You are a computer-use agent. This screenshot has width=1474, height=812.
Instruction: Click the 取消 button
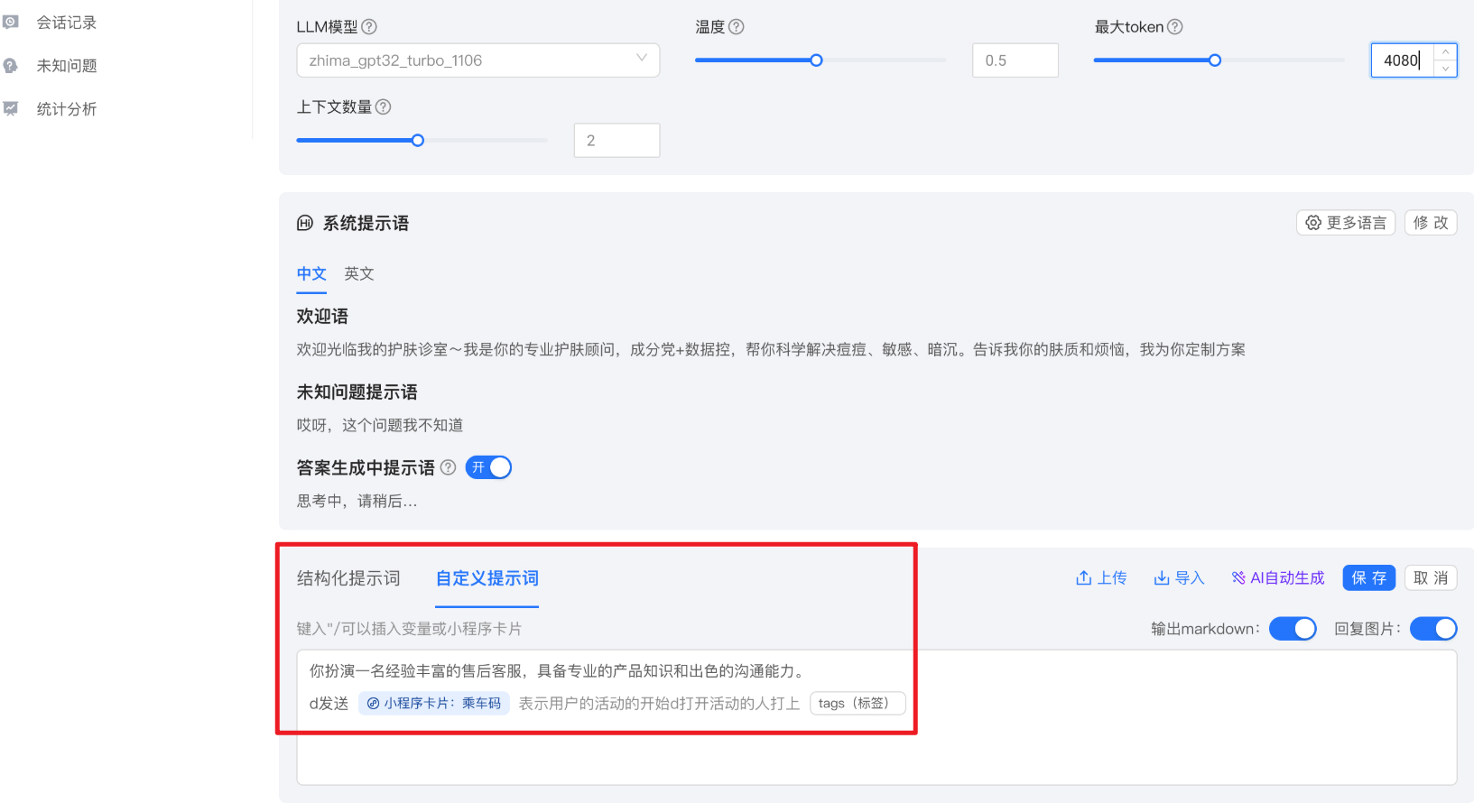pos(1431,578)
